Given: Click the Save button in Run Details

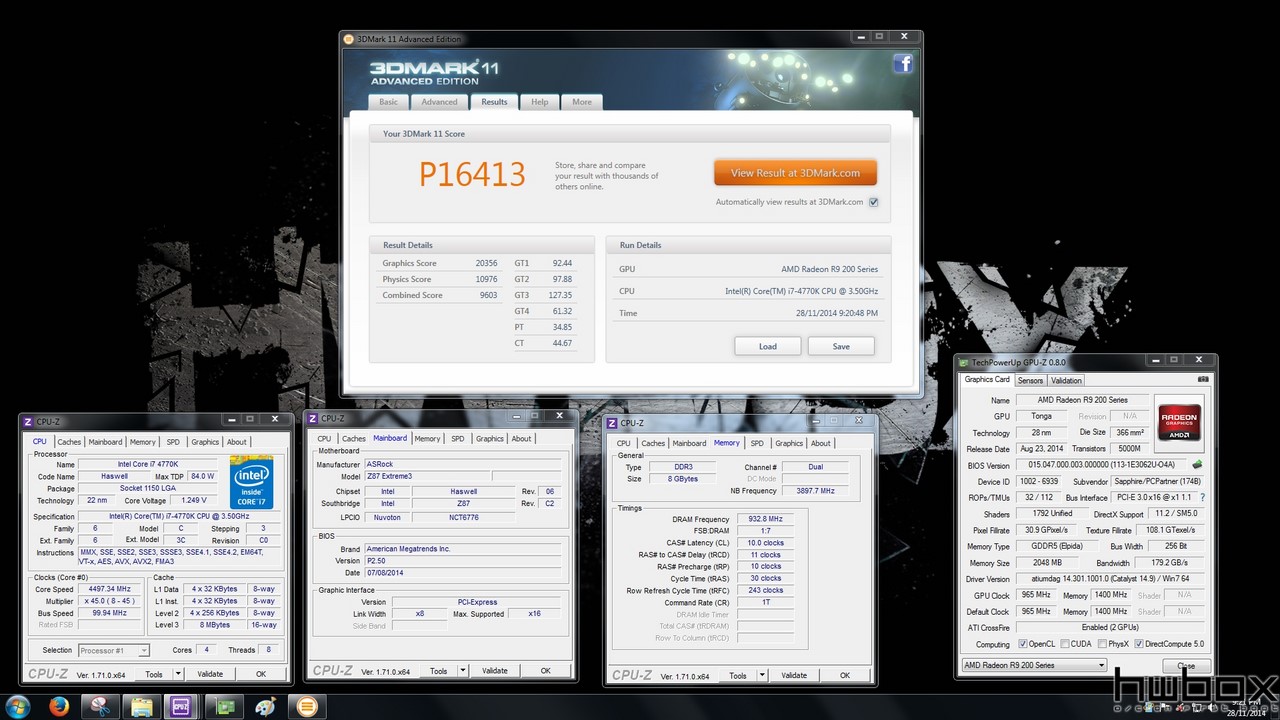Looking at the screenshot, I should pyautogui.click(x=841, y=346).
